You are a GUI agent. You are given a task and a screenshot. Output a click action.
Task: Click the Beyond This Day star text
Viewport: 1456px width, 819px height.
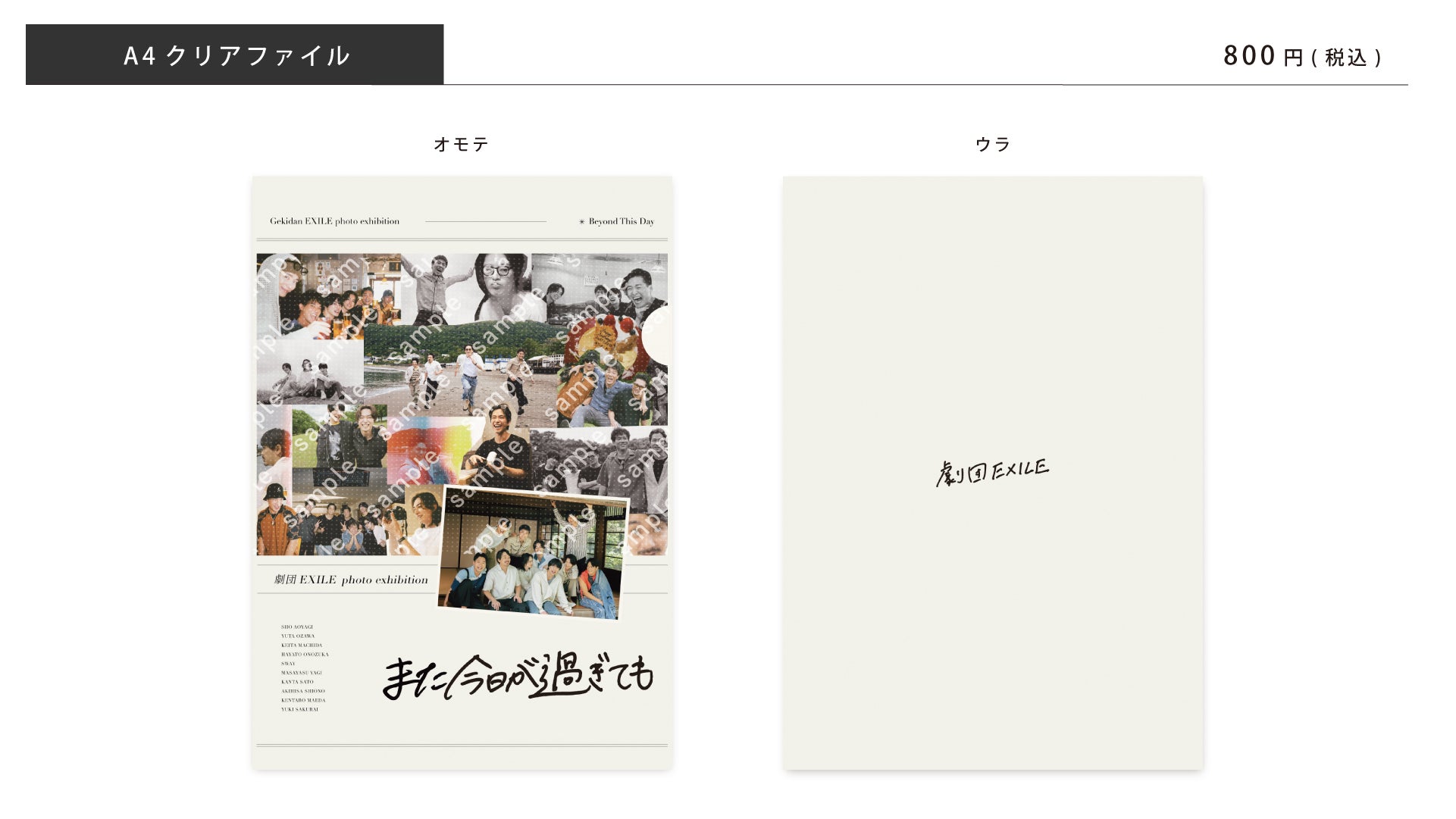(x=616, y=221)
